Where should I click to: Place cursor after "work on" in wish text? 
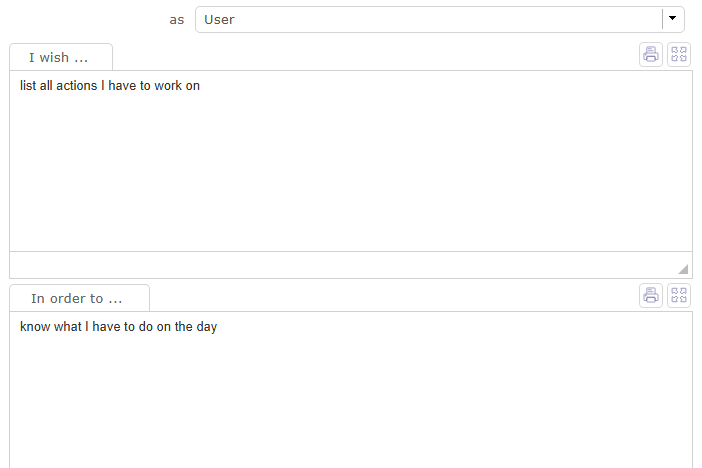point(201,86)
